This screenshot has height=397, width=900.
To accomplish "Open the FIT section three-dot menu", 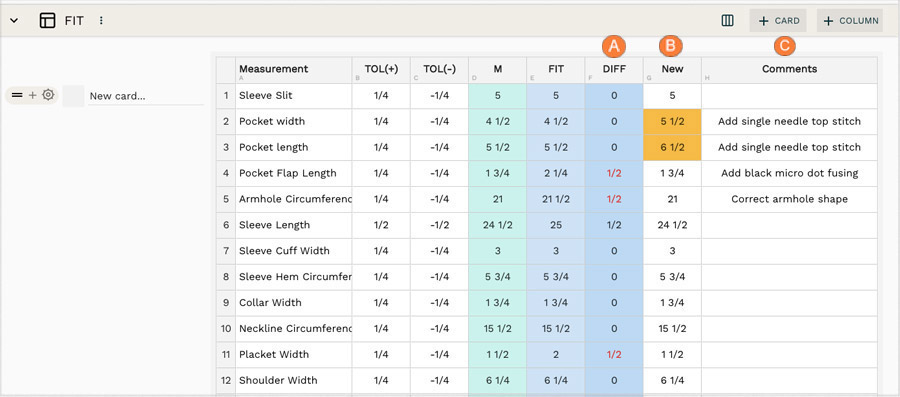I will (x=101, y=21).
